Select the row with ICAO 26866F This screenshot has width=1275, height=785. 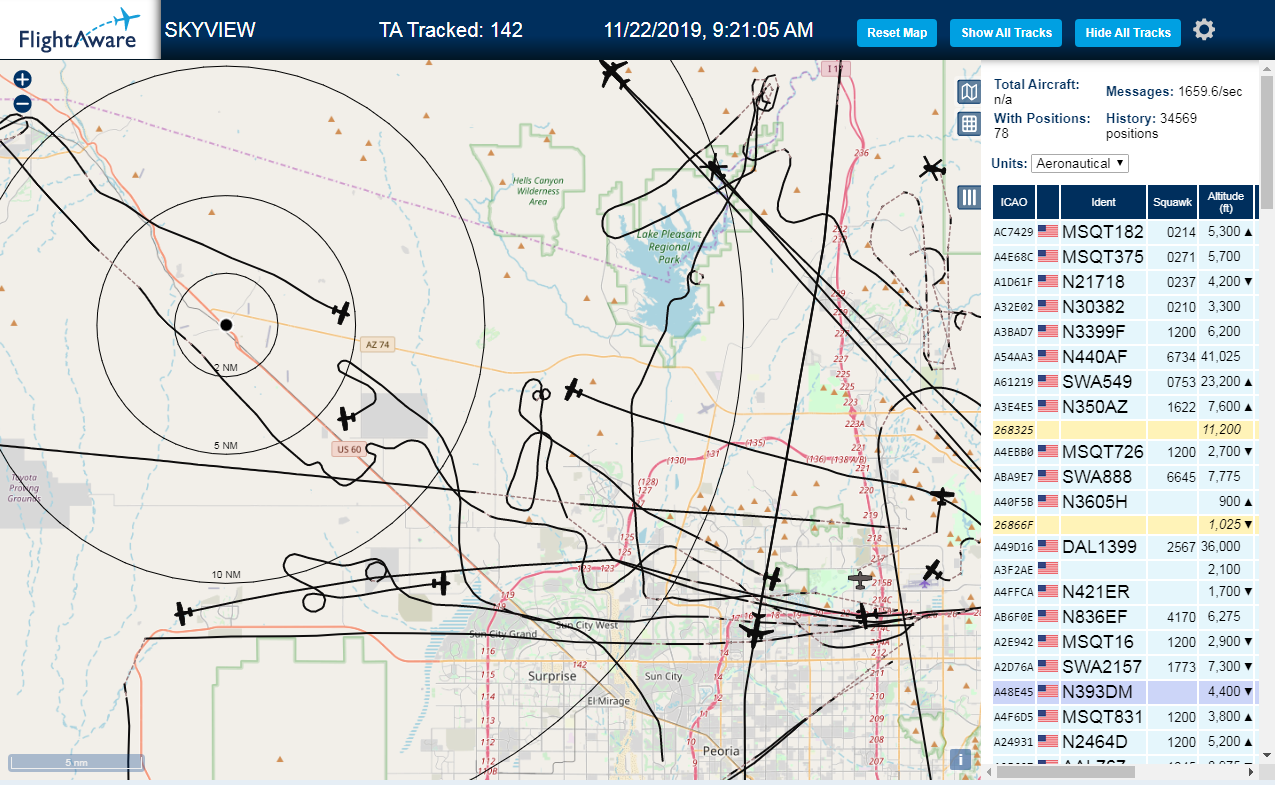tap(1125, 524)
